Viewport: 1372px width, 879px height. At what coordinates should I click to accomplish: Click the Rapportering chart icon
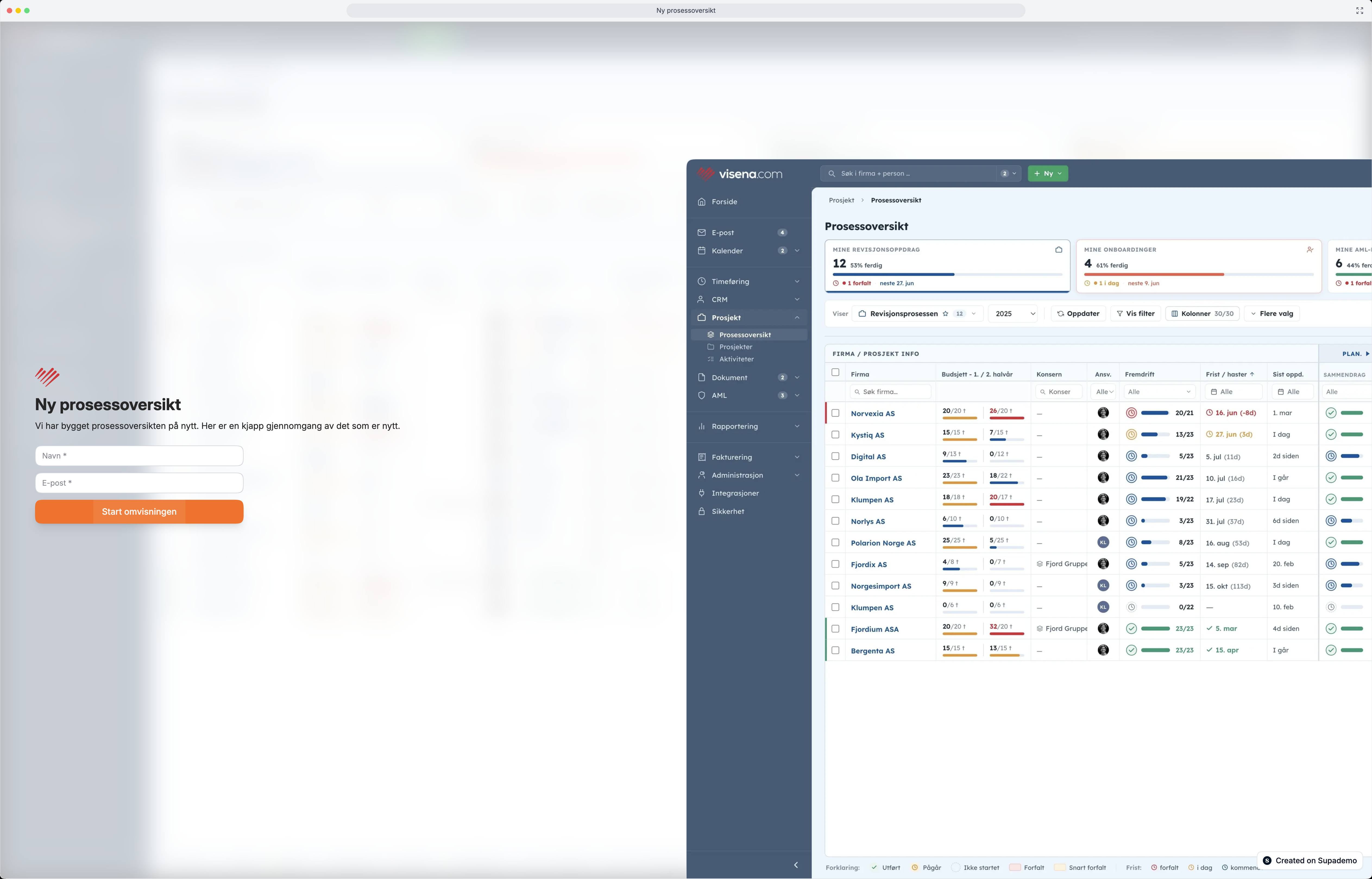[x=701, y=426]
